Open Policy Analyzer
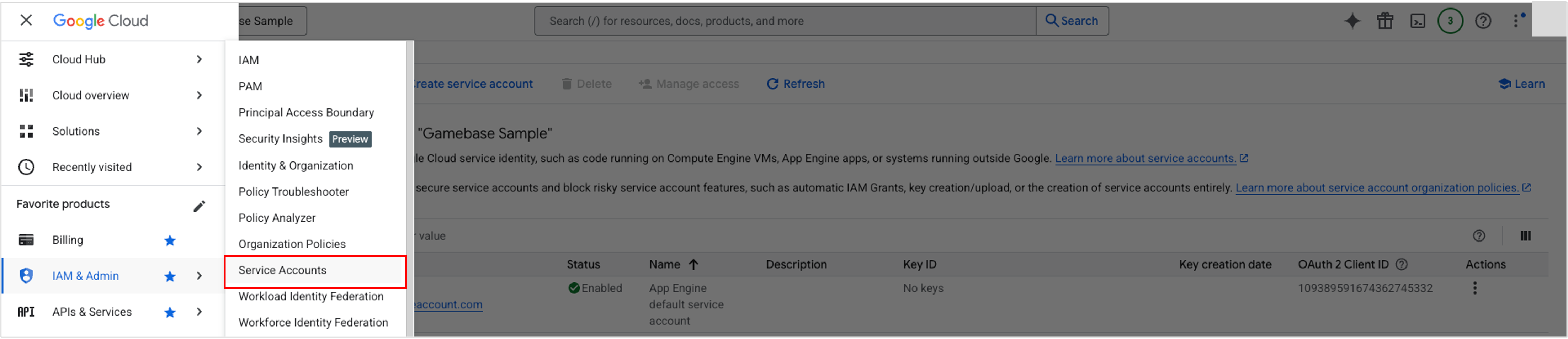This screenshot has width=1568, height=339. [277, 218]
